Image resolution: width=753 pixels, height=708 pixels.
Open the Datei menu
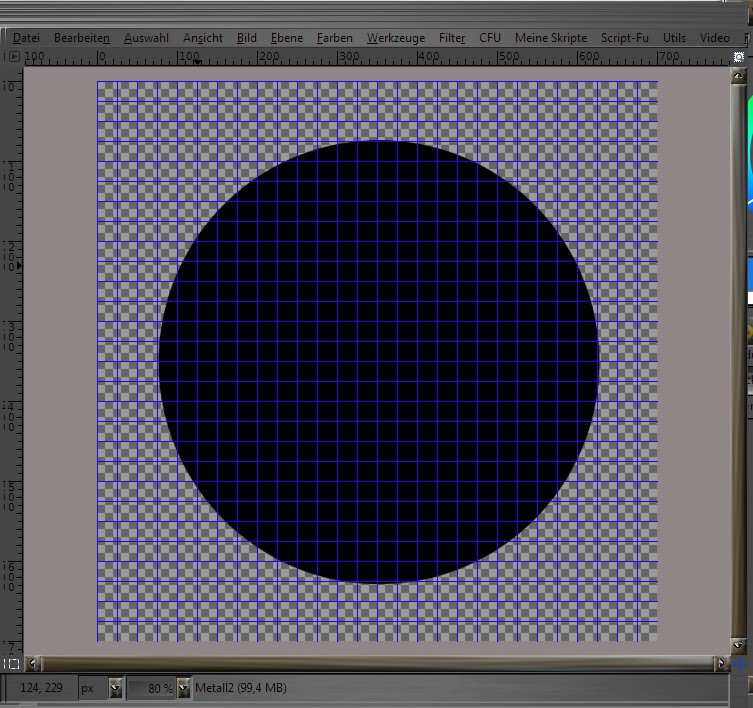tap(26, 38)
